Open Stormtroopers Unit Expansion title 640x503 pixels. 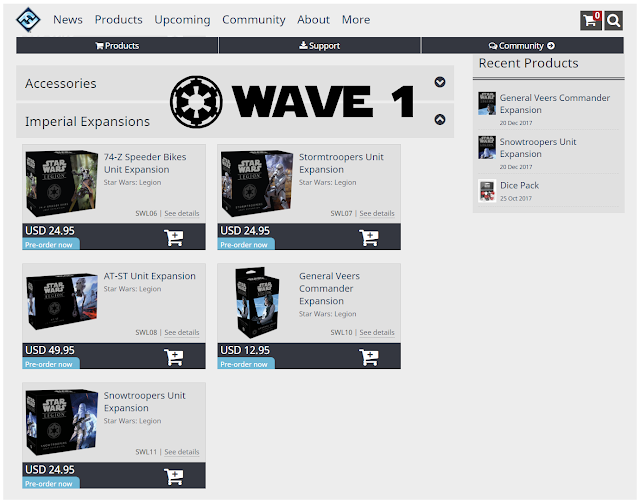(341, 163)
